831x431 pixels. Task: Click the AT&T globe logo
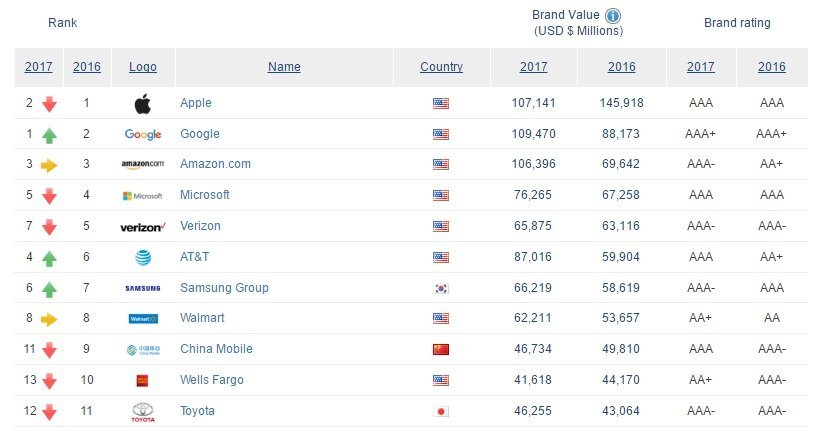(x=142, y=257)
